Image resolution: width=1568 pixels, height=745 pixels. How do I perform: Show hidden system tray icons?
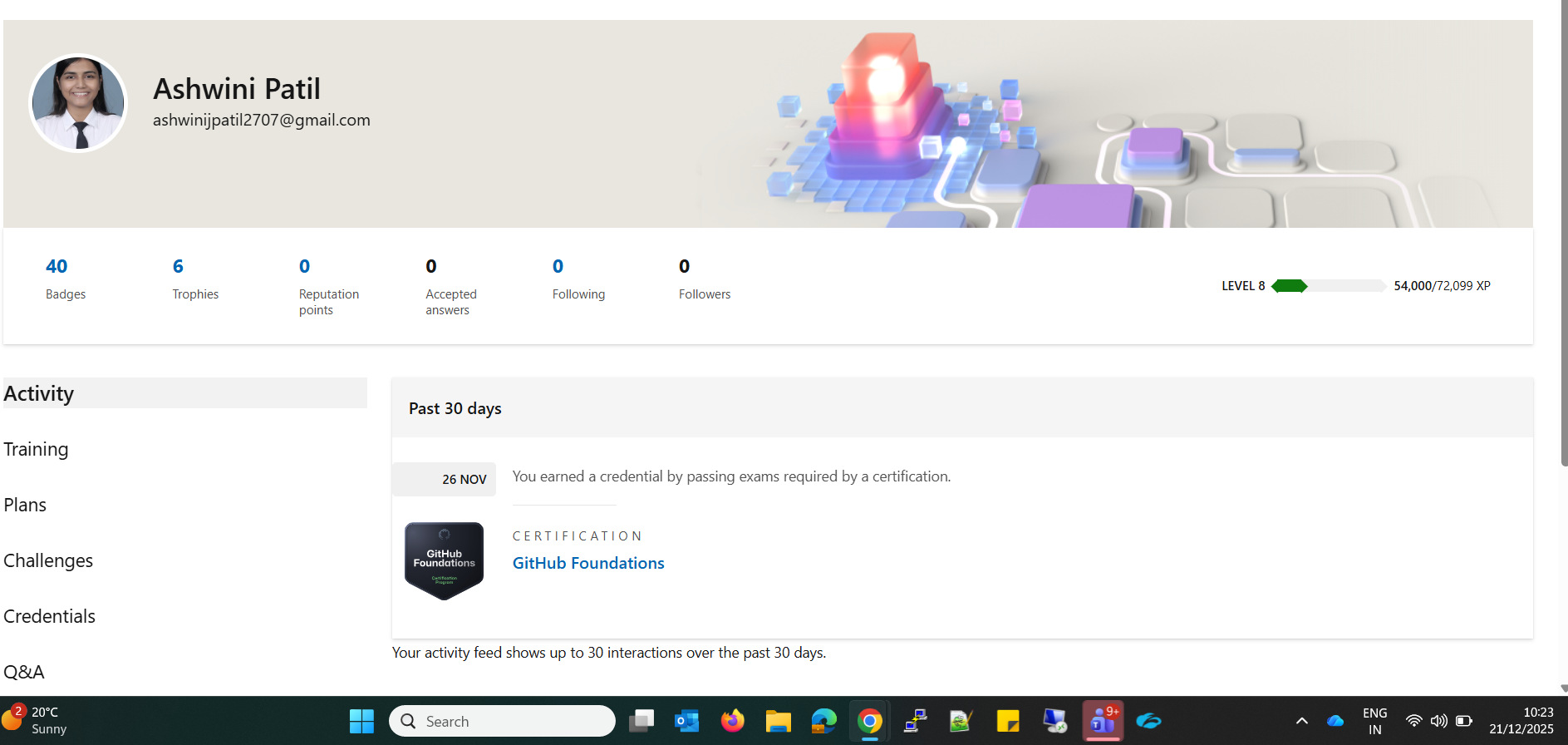pyautogui.click(x=1302, y=721)
